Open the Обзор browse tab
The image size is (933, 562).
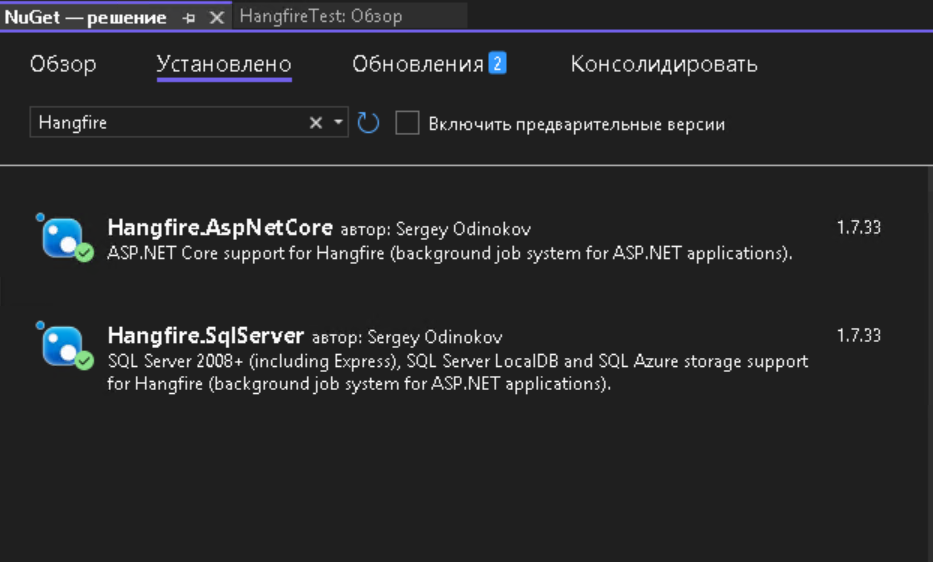pos(63,64)
